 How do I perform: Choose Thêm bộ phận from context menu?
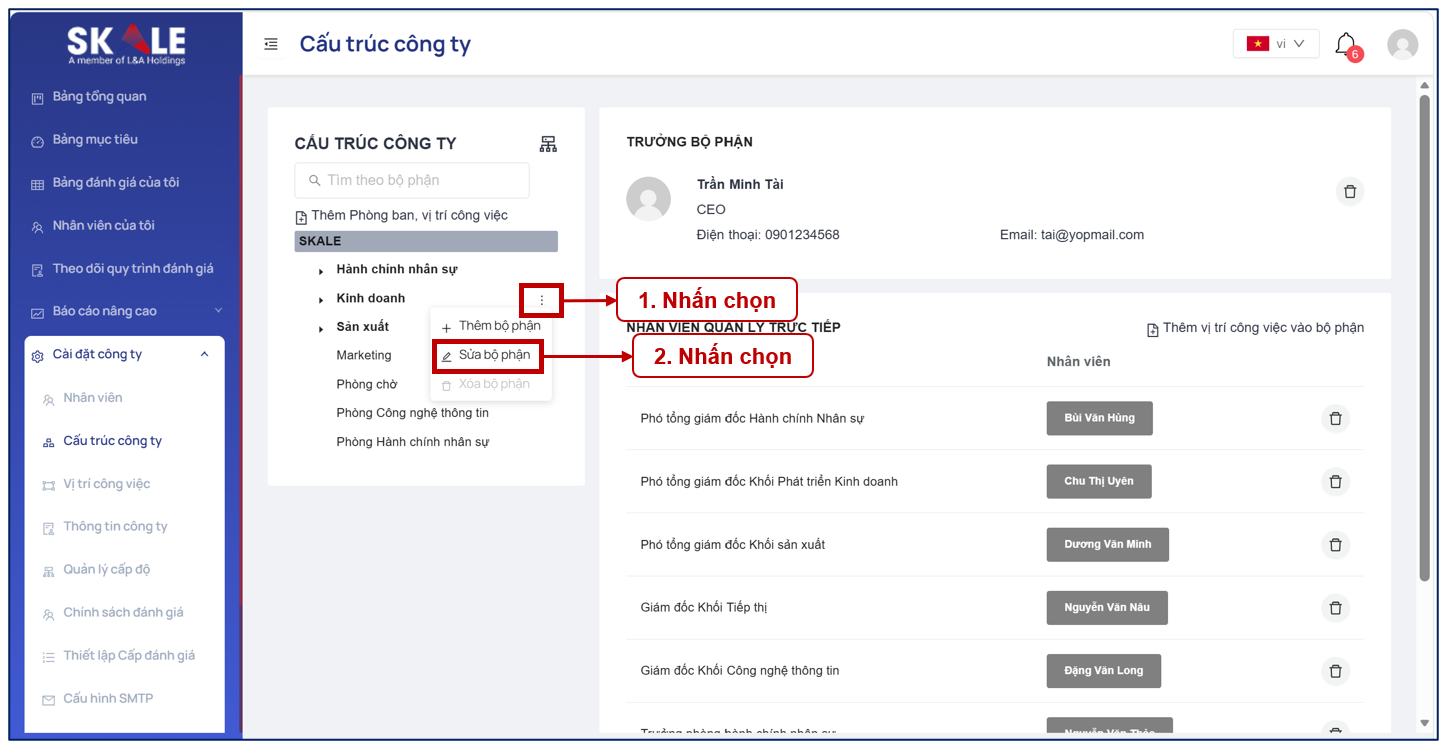(491, 326)
